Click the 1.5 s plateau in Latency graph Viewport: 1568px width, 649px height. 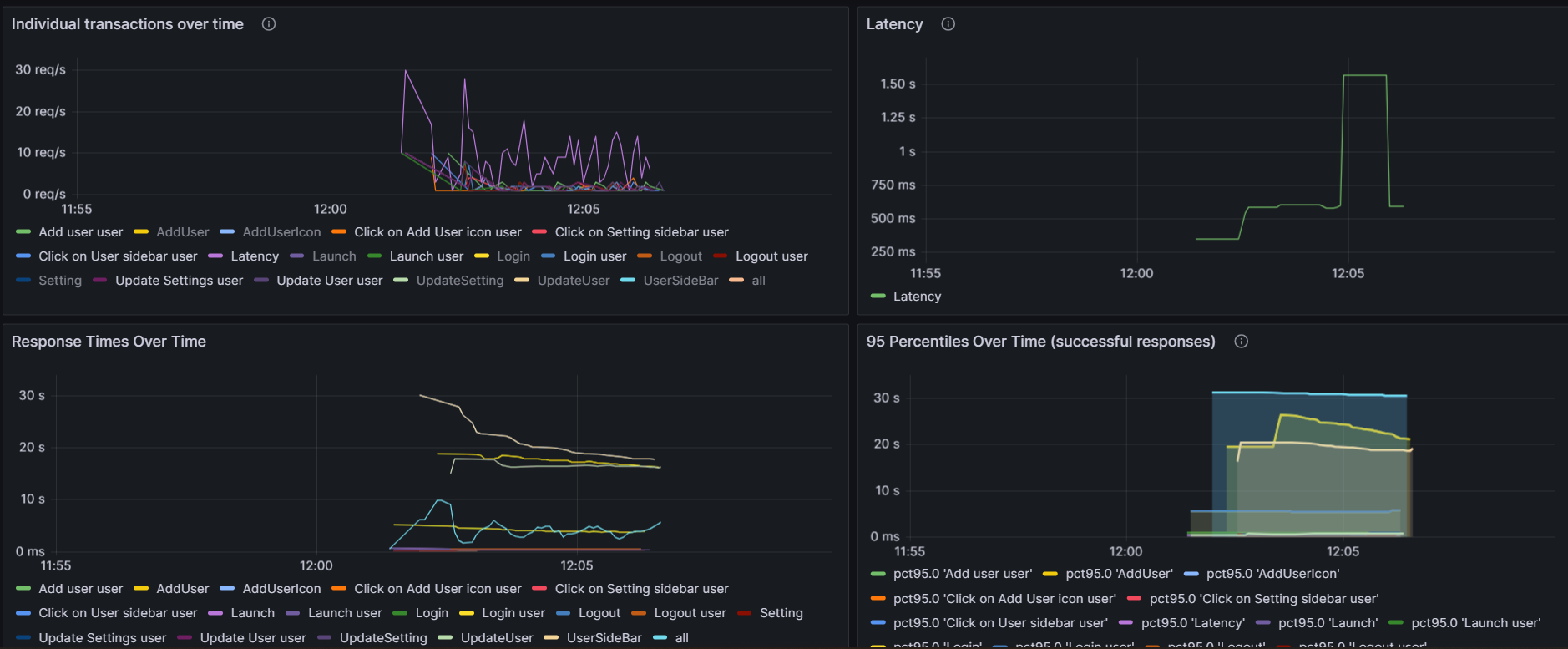click(x=1364, y=76)
